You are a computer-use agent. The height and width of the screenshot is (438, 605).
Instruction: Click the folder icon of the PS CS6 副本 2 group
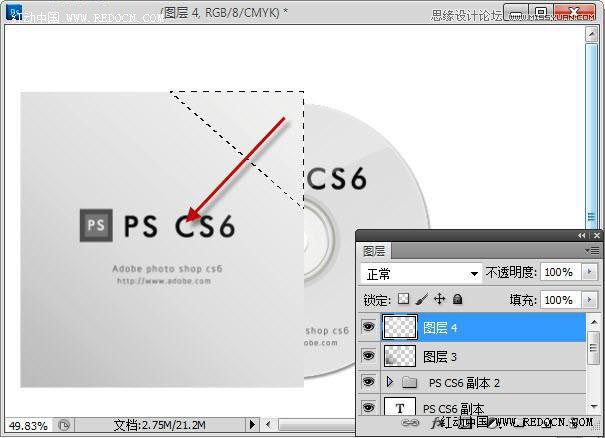click(409, 382)
